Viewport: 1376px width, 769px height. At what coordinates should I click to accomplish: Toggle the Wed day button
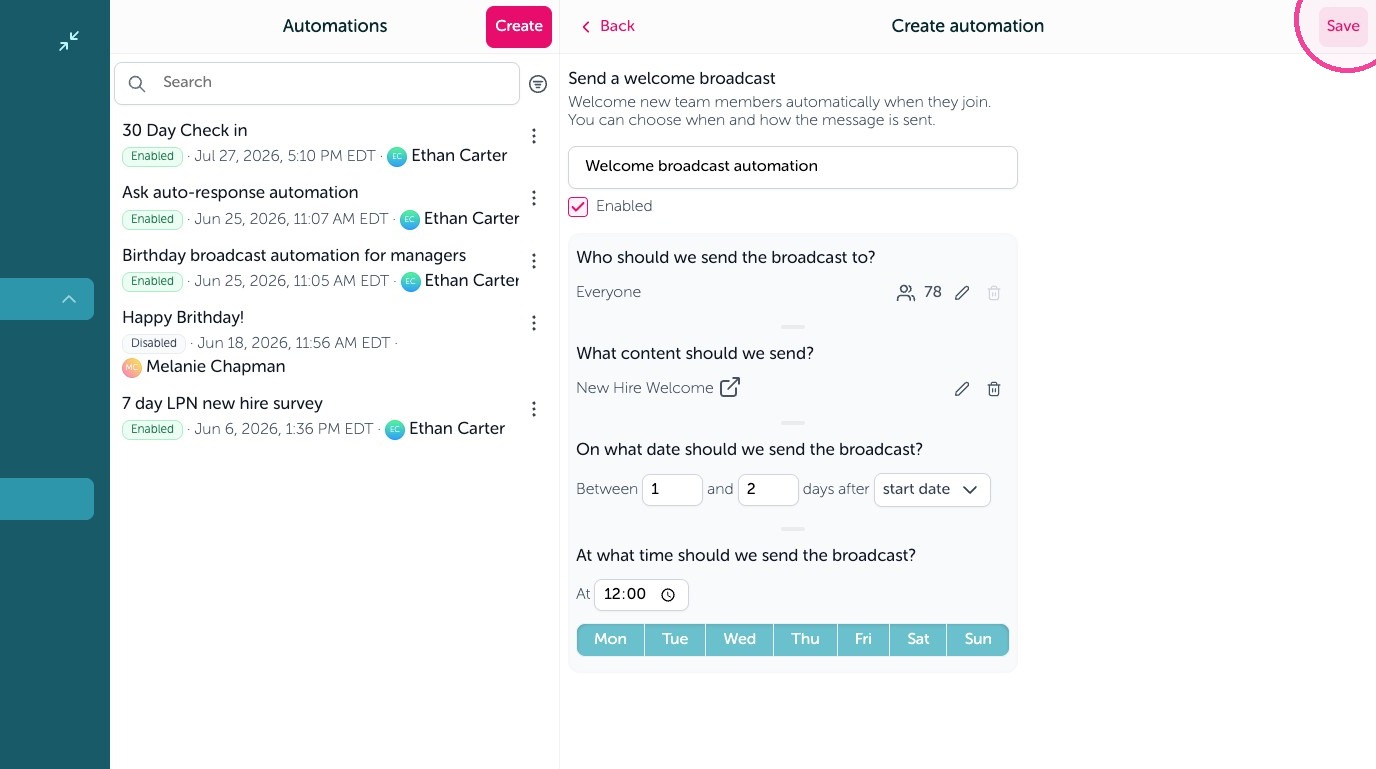[x=739, y=640]
